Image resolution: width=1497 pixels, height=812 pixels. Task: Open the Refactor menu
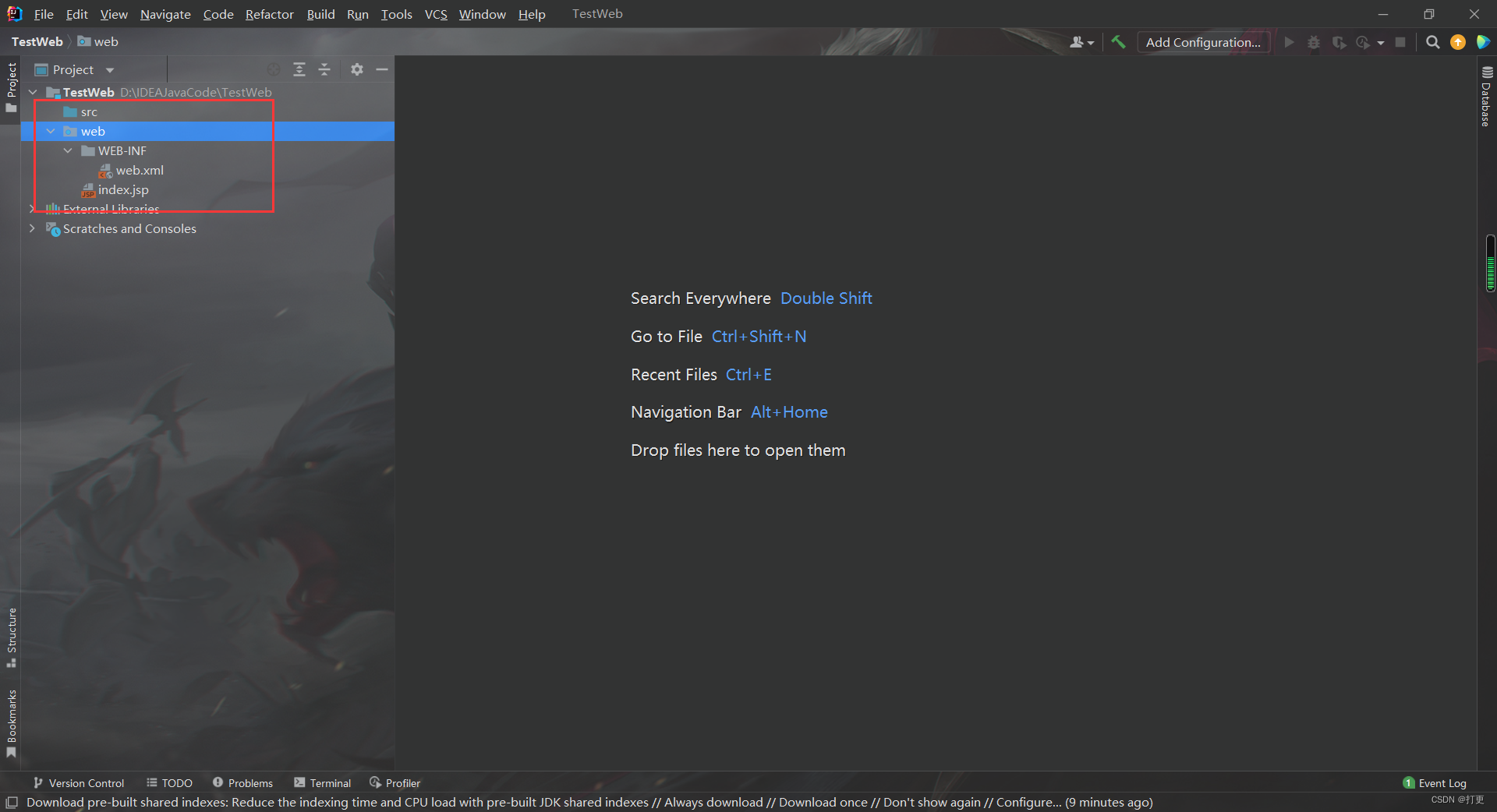click(269, 14)
